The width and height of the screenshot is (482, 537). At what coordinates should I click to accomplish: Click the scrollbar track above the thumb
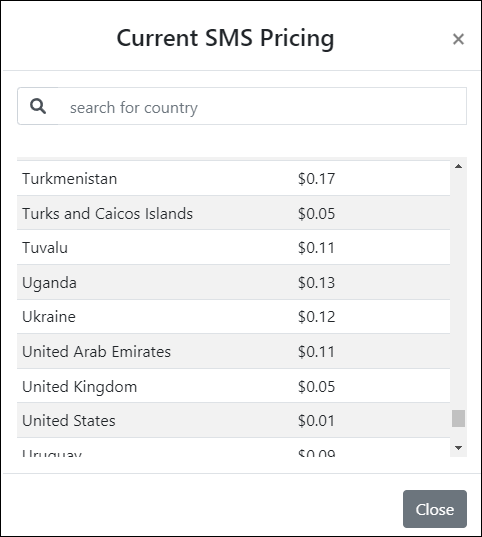(x=458, y=291)
